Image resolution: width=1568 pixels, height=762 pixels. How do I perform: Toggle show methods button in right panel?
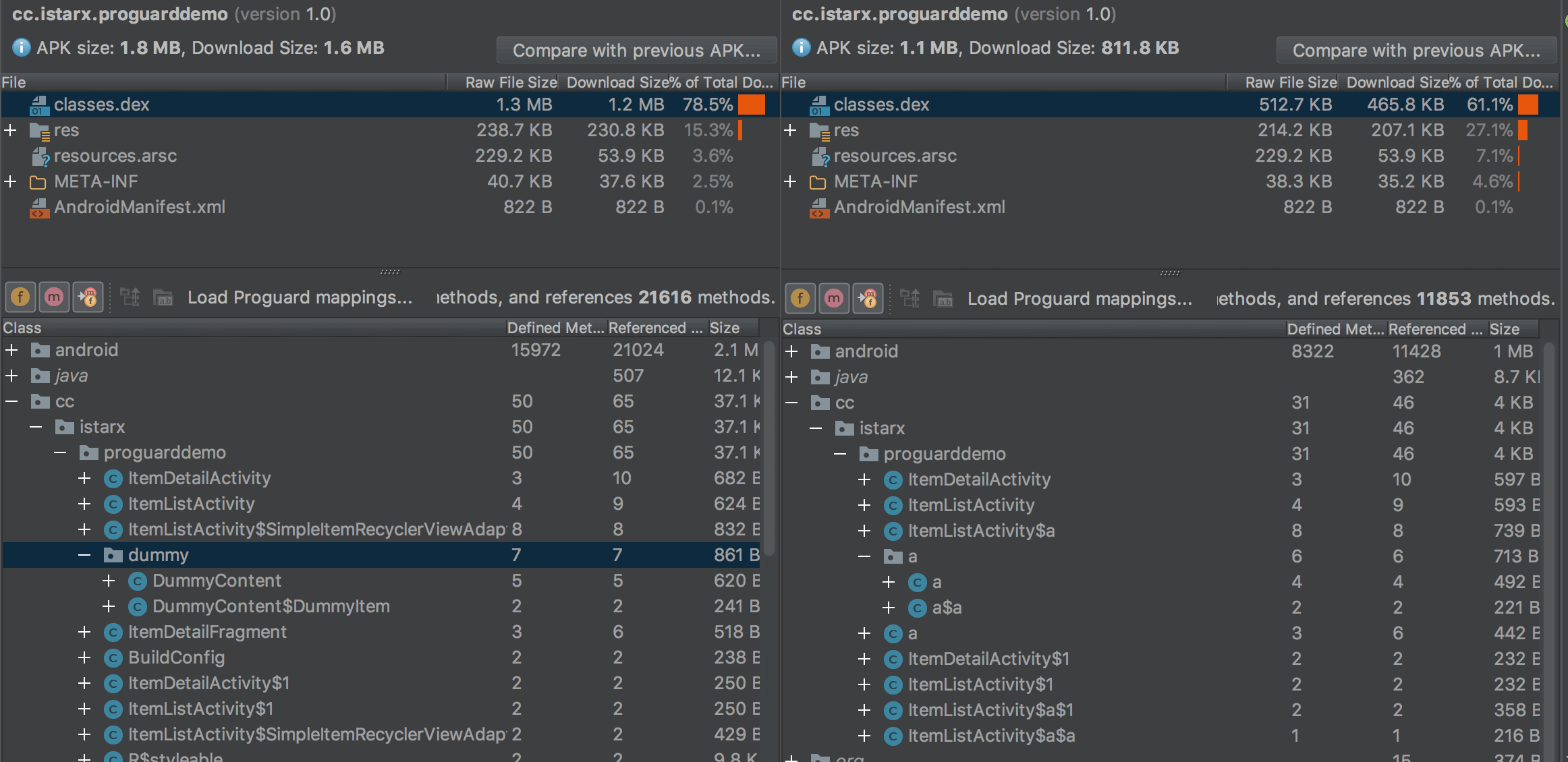tap(834, 299)
